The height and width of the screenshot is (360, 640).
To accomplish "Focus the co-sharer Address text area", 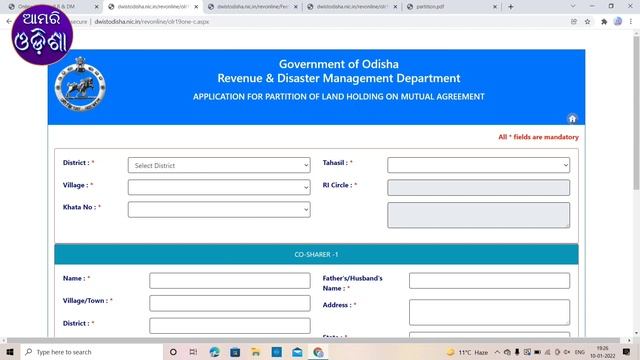I will coord(489,312).
